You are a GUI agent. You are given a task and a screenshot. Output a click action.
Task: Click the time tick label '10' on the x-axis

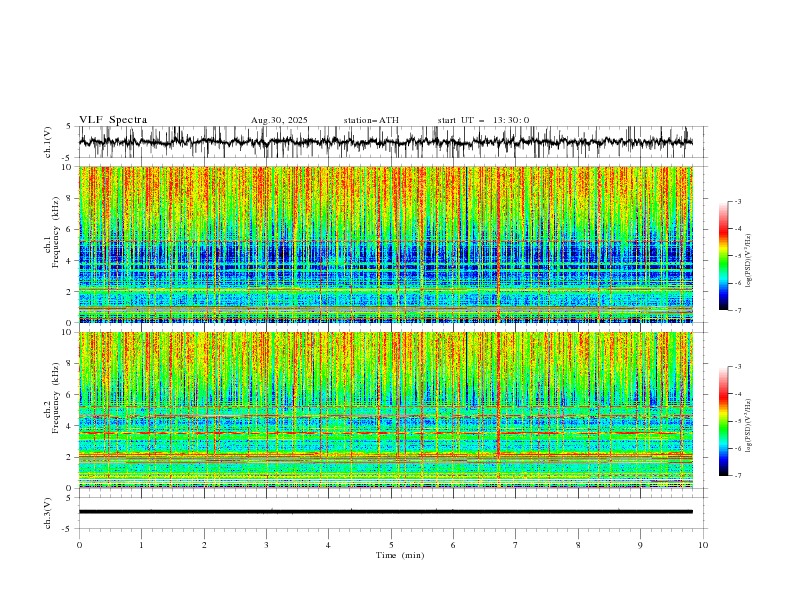[703, 545]
